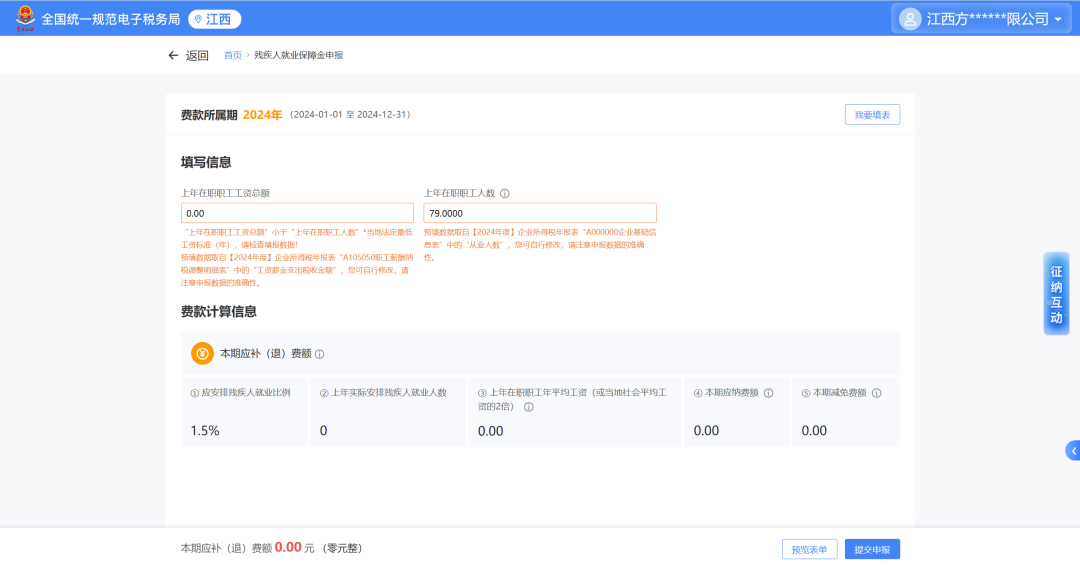Focus the 上年在职职工工资总额 input field
Viewport: 1080px width, 568px height.
click(x=298, y=213)
